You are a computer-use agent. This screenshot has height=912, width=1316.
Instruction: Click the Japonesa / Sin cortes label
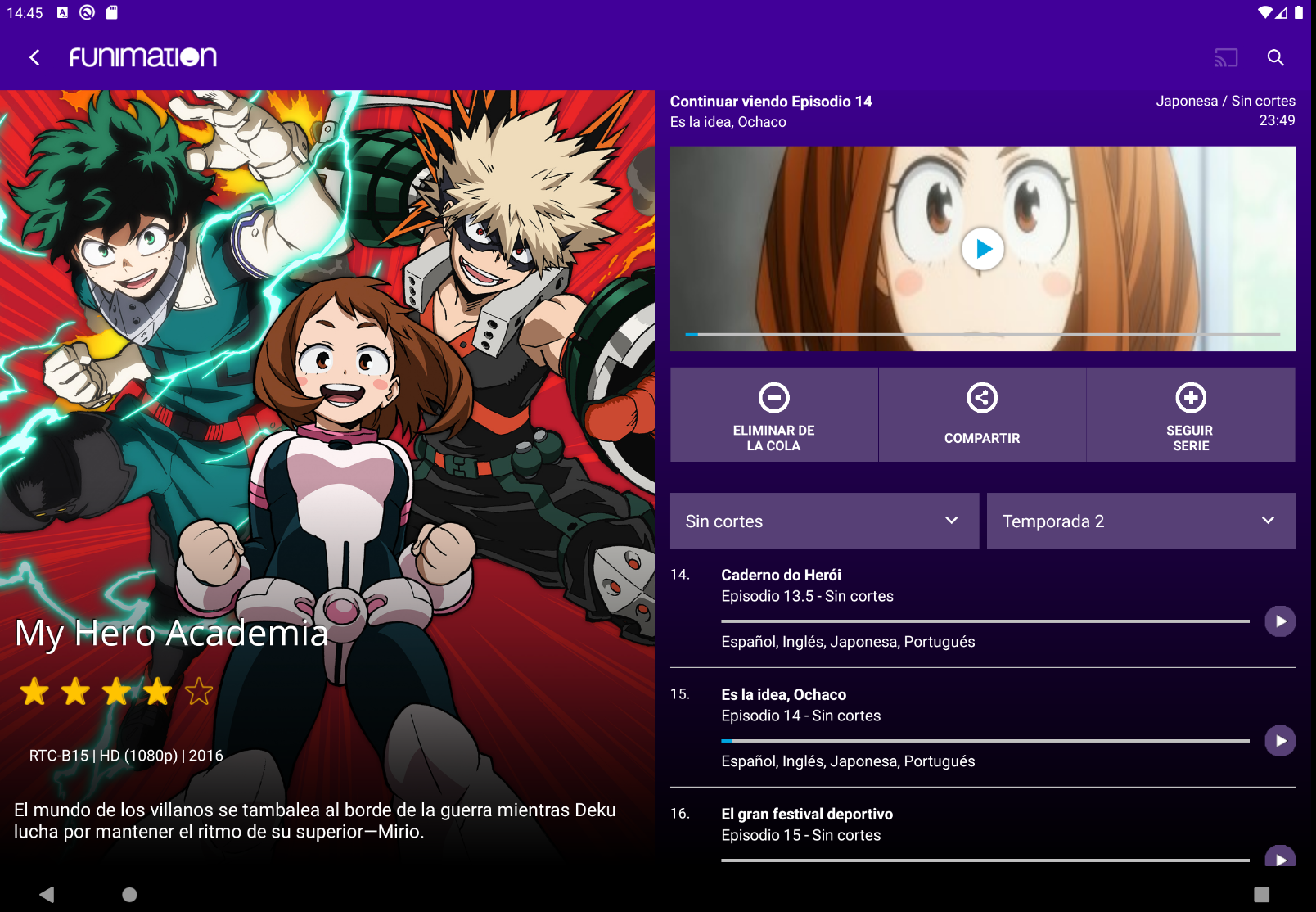(x=1225, y=101)
